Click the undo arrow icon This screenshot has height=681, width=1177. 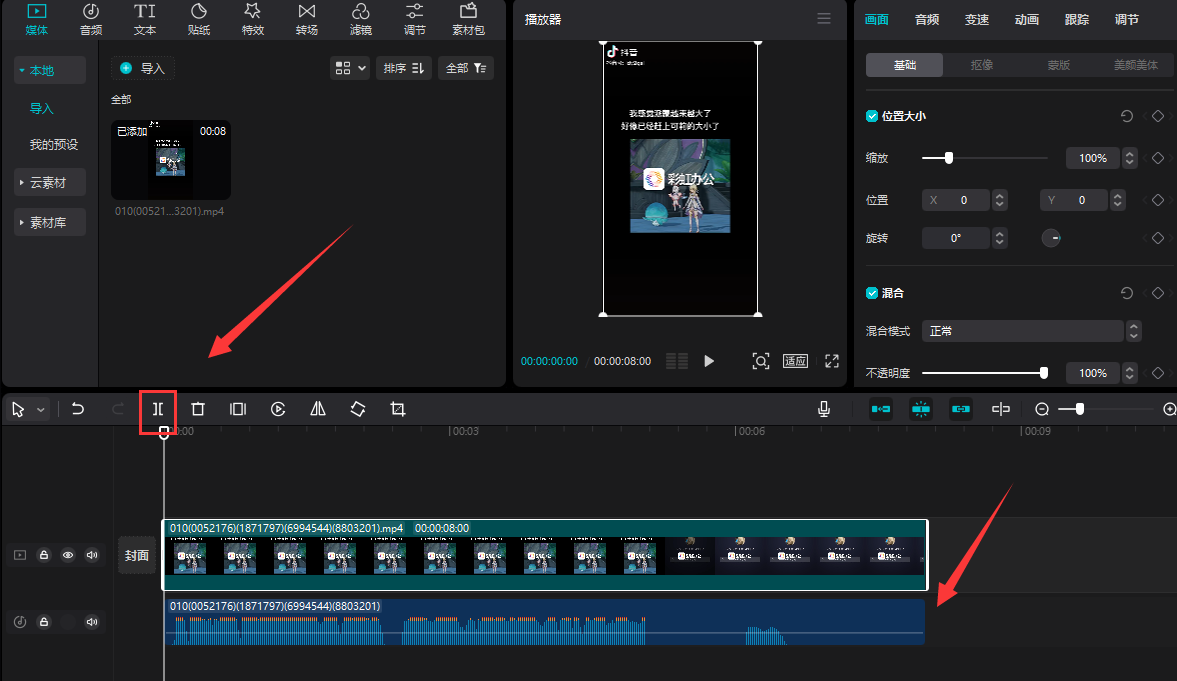tap(78, 409)
